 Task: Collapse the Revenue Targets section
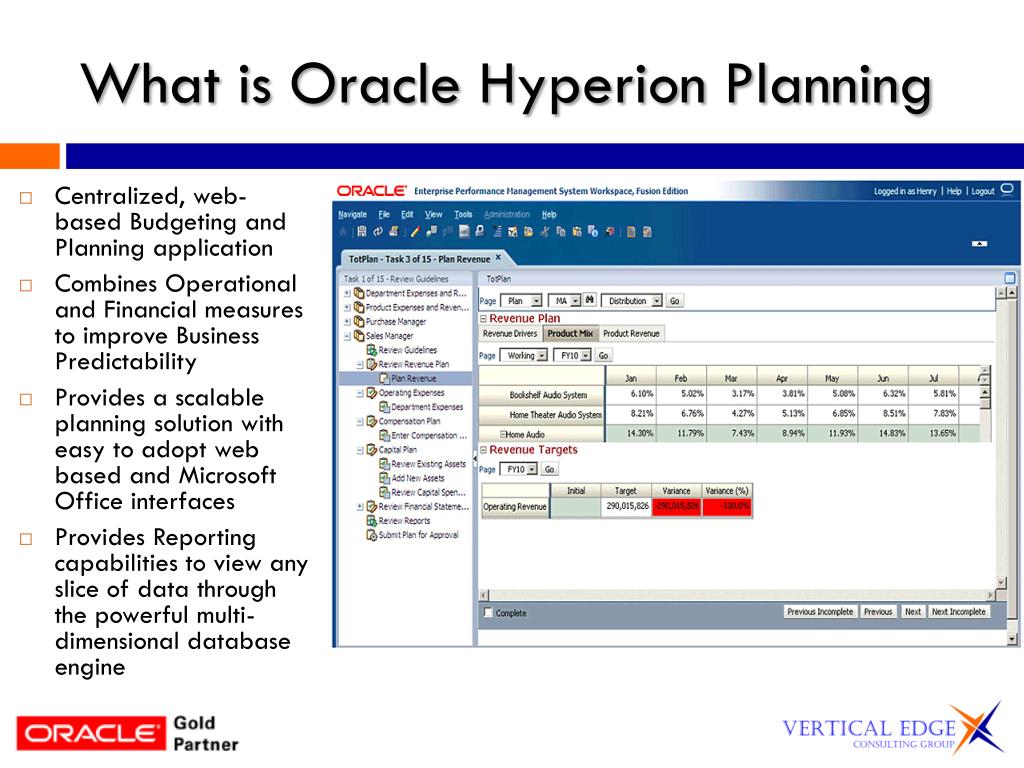(483, 450)
